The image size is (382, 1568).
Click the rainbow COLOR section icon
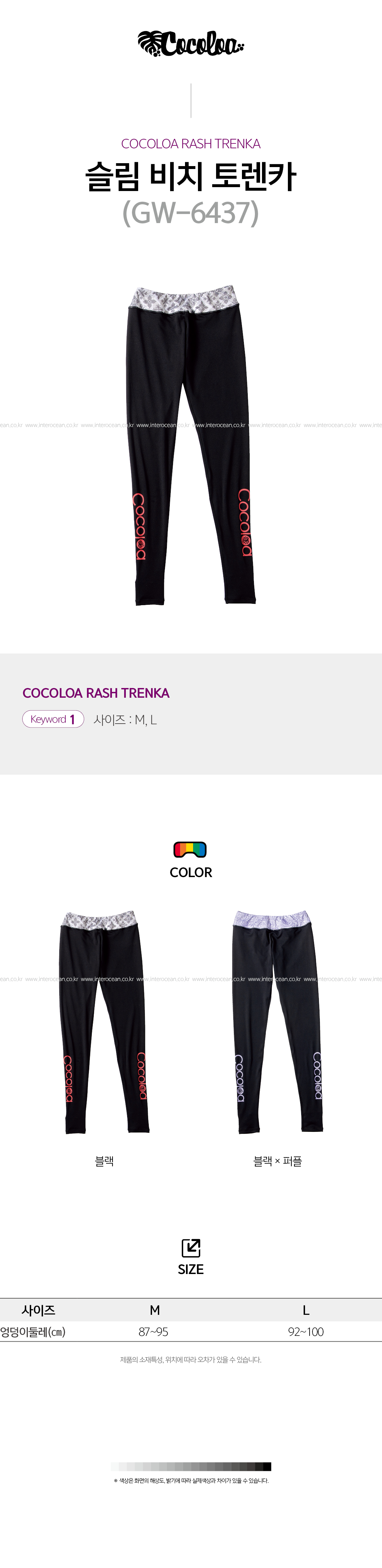(x=191, y=849)
